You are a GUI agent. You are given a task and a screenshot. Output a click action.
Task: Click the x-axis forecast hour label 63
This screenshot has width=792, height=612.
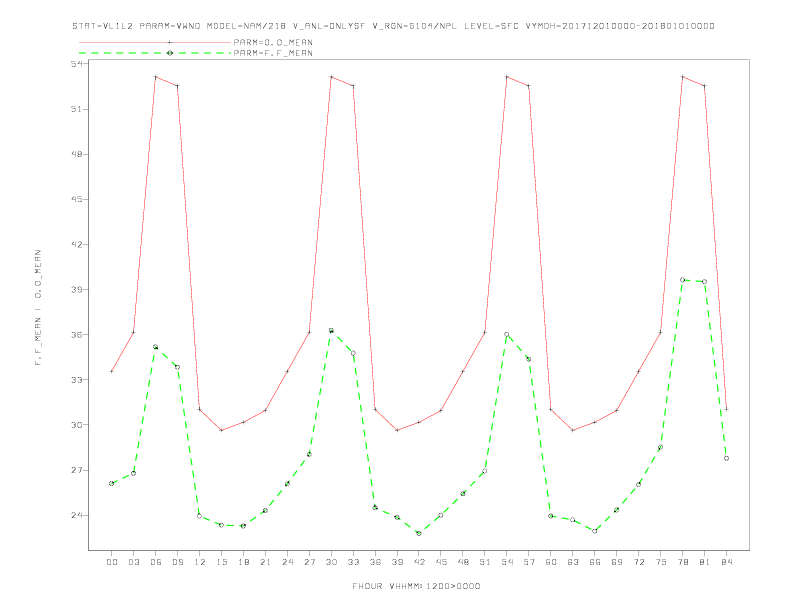point(573,562)
